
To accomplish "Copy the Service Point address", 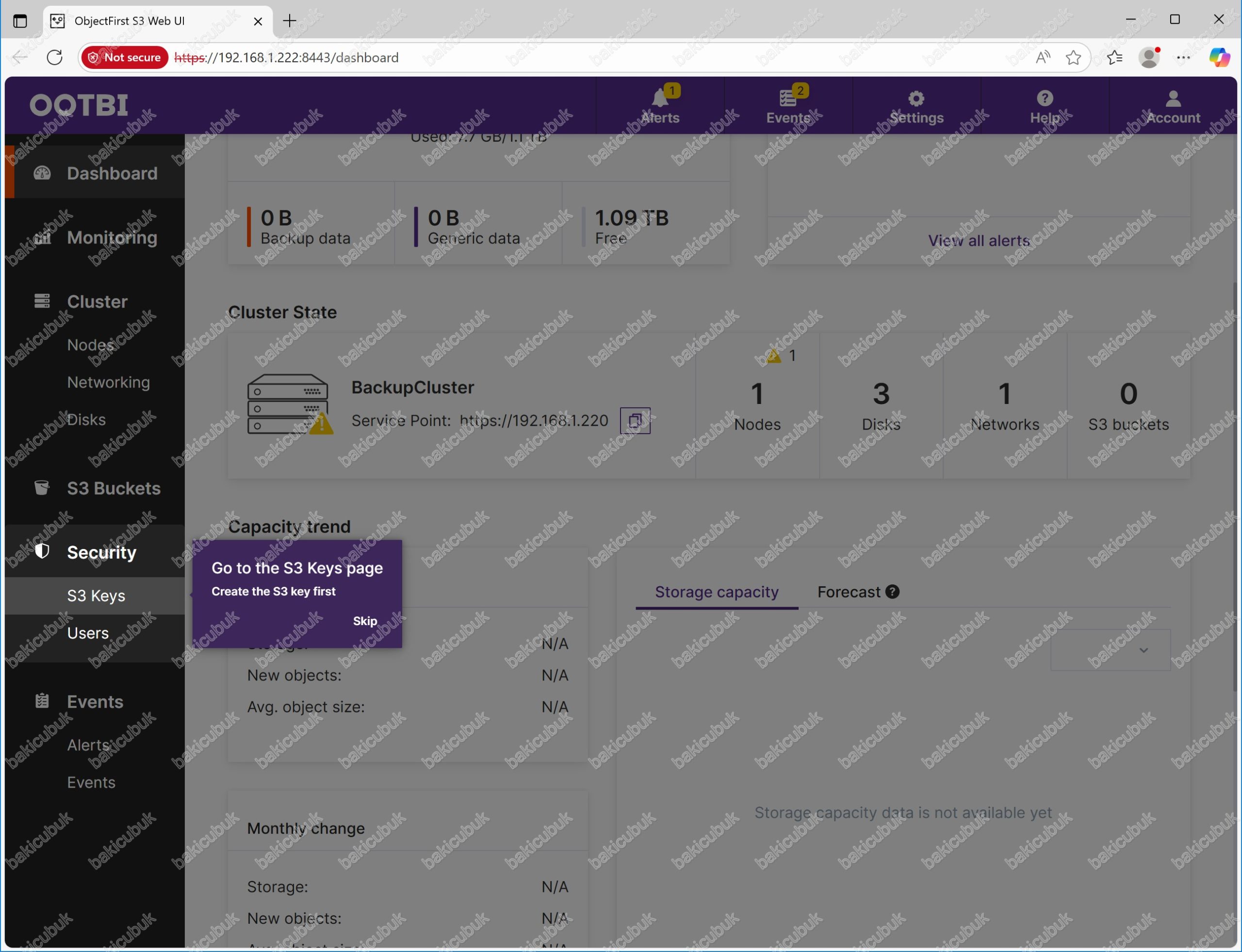I will coord(635,421).
